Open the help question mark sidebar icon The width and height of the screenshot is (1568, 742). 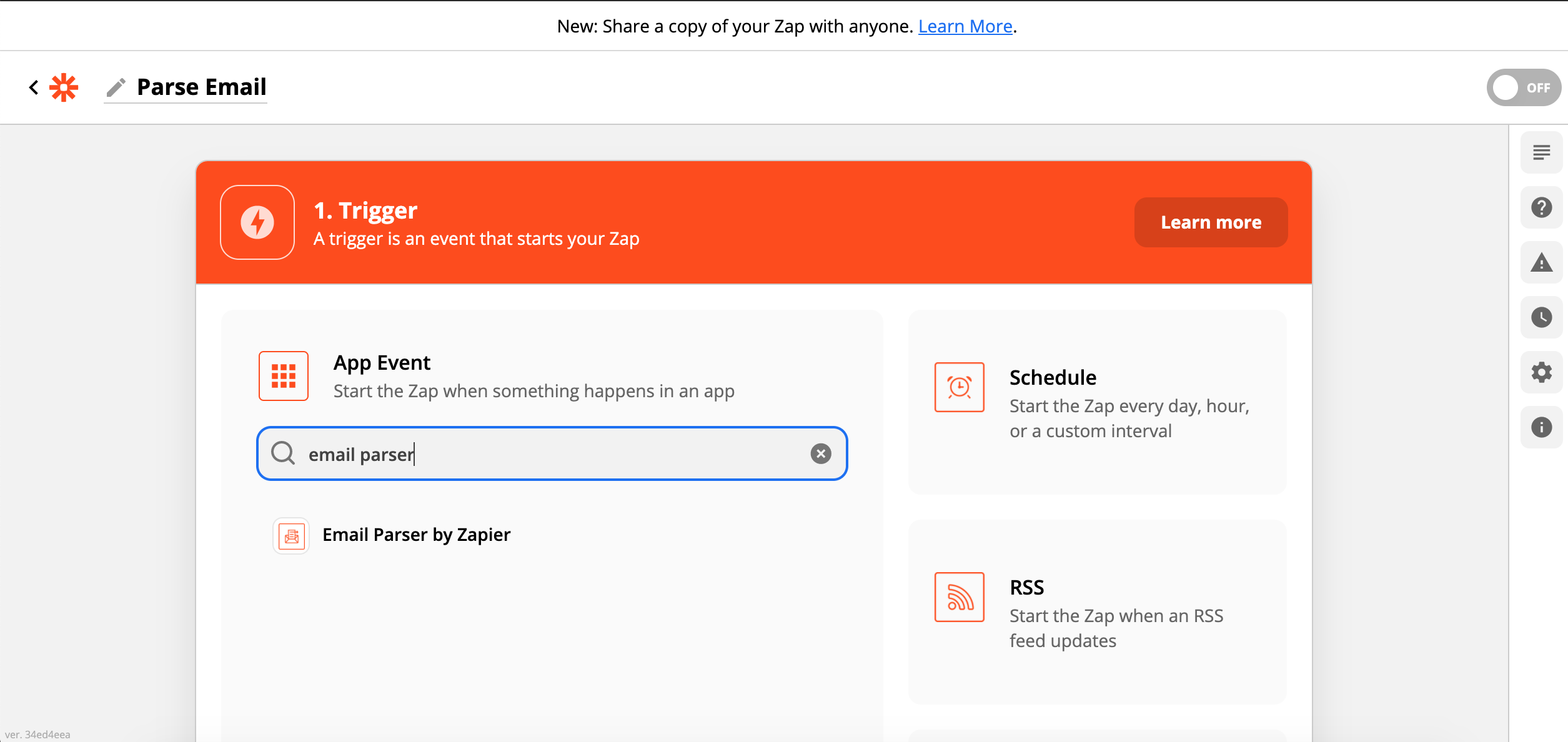[x=1541, y=207]
